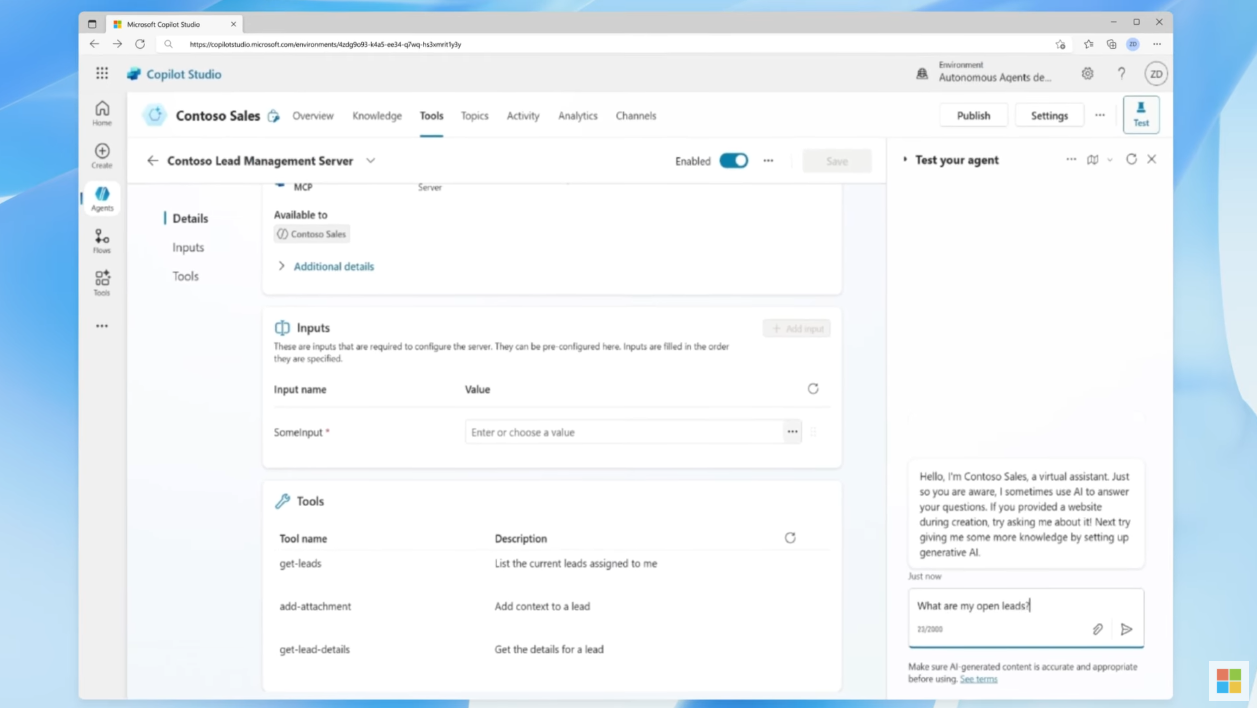Go back from Contoso Lead Management Server
This screenshot has width=1257, height=708.
click(153, 160)
